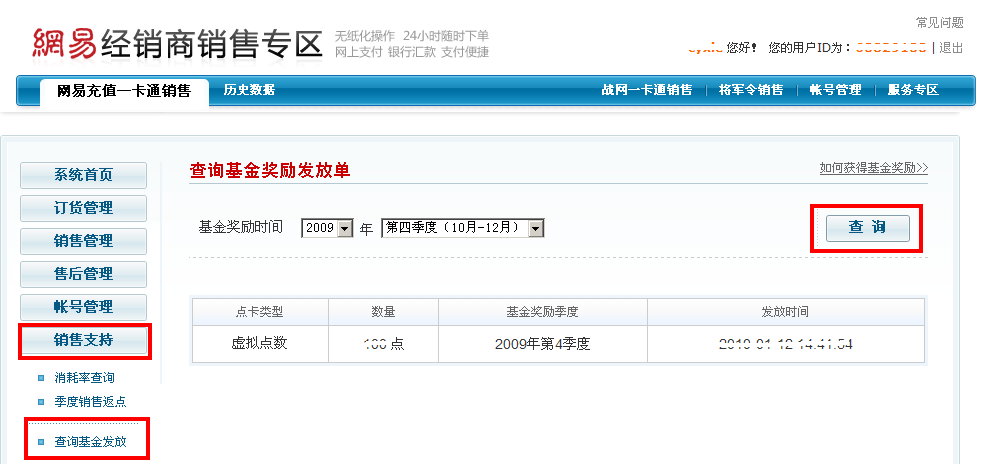The image size is (988, 464).
Task: Open 战网一卡通销售 in the navigation bar
Action: (x=646, y=90)
